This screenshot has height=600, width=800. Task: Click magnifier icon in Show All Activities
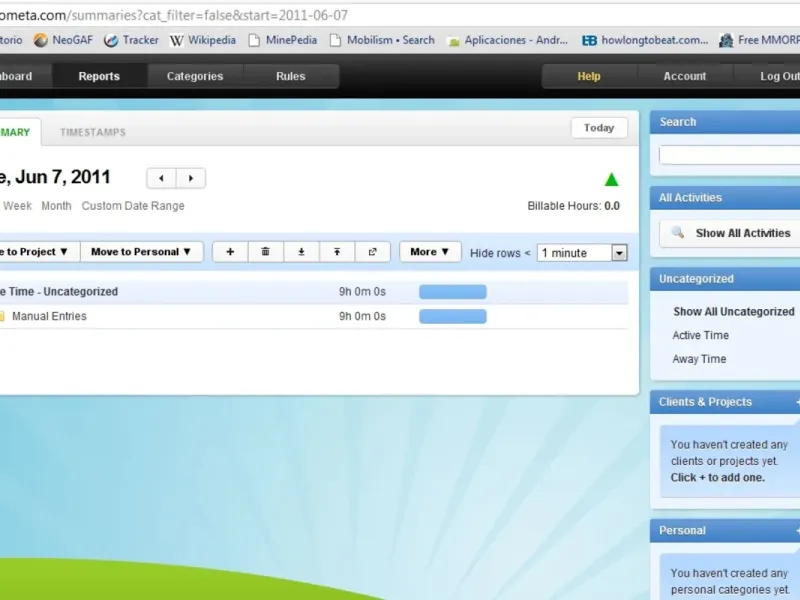pyautogui.click(x=678, y=233)
